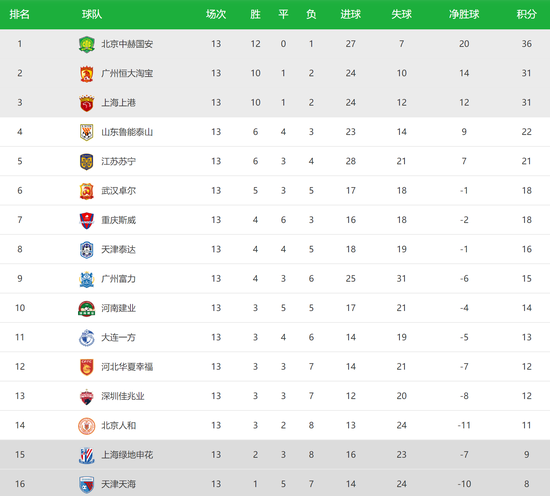Open the 大连一方 team name link

coord(118,338)
